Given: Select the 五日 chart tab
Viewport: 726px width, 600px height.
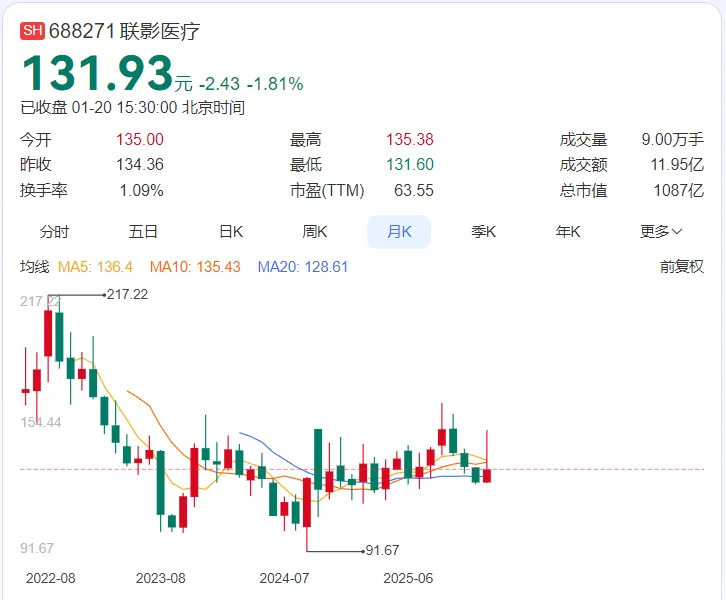Looking at the screenshot, I should (143, 232).
